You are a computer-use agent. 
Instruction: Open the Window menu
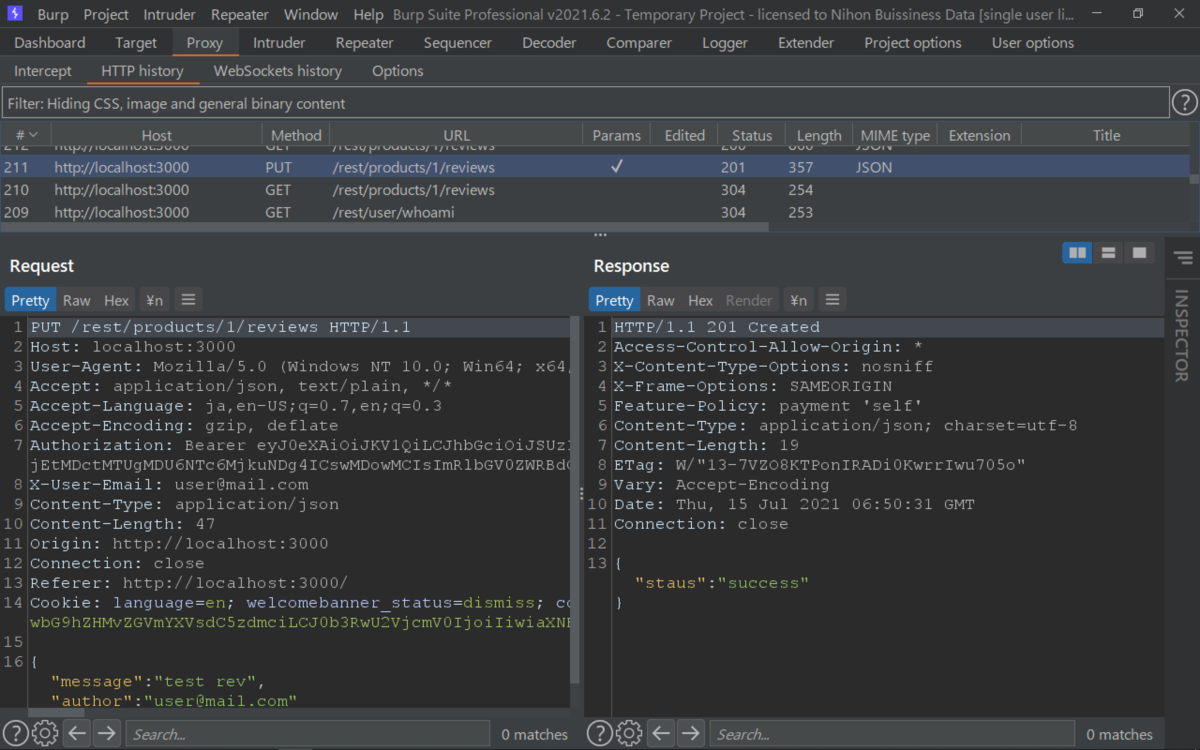311,15
